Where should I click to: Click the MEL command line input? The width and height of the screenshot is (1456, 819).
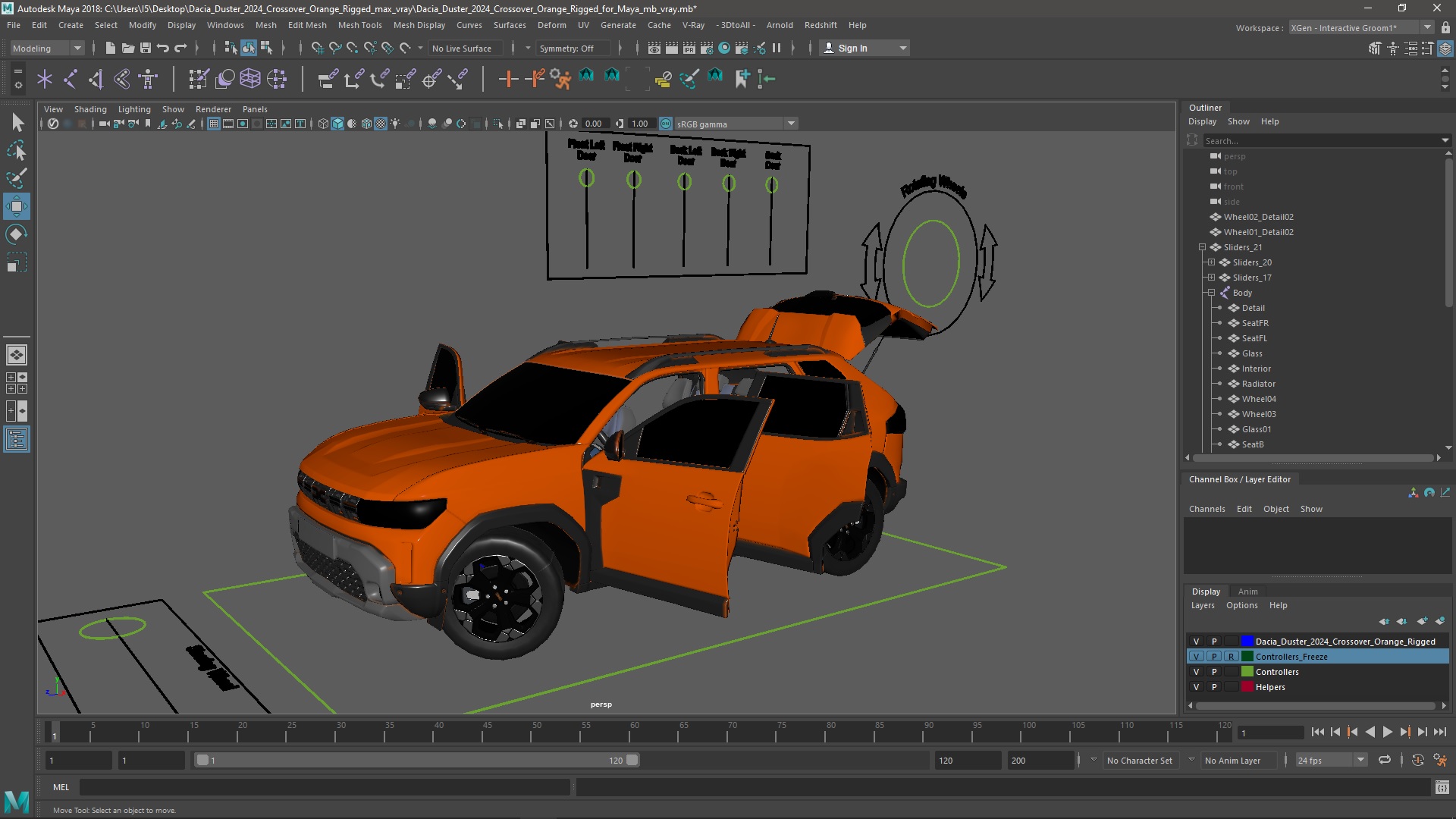325,787
